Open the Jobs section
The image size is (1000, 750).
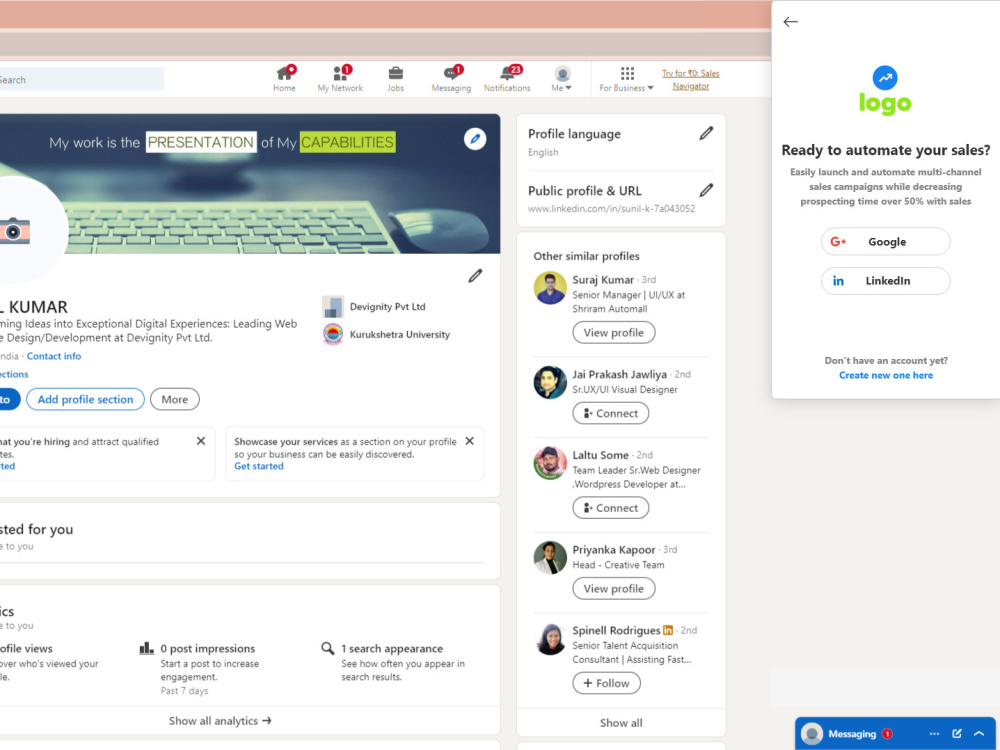[x=395, y=79]
